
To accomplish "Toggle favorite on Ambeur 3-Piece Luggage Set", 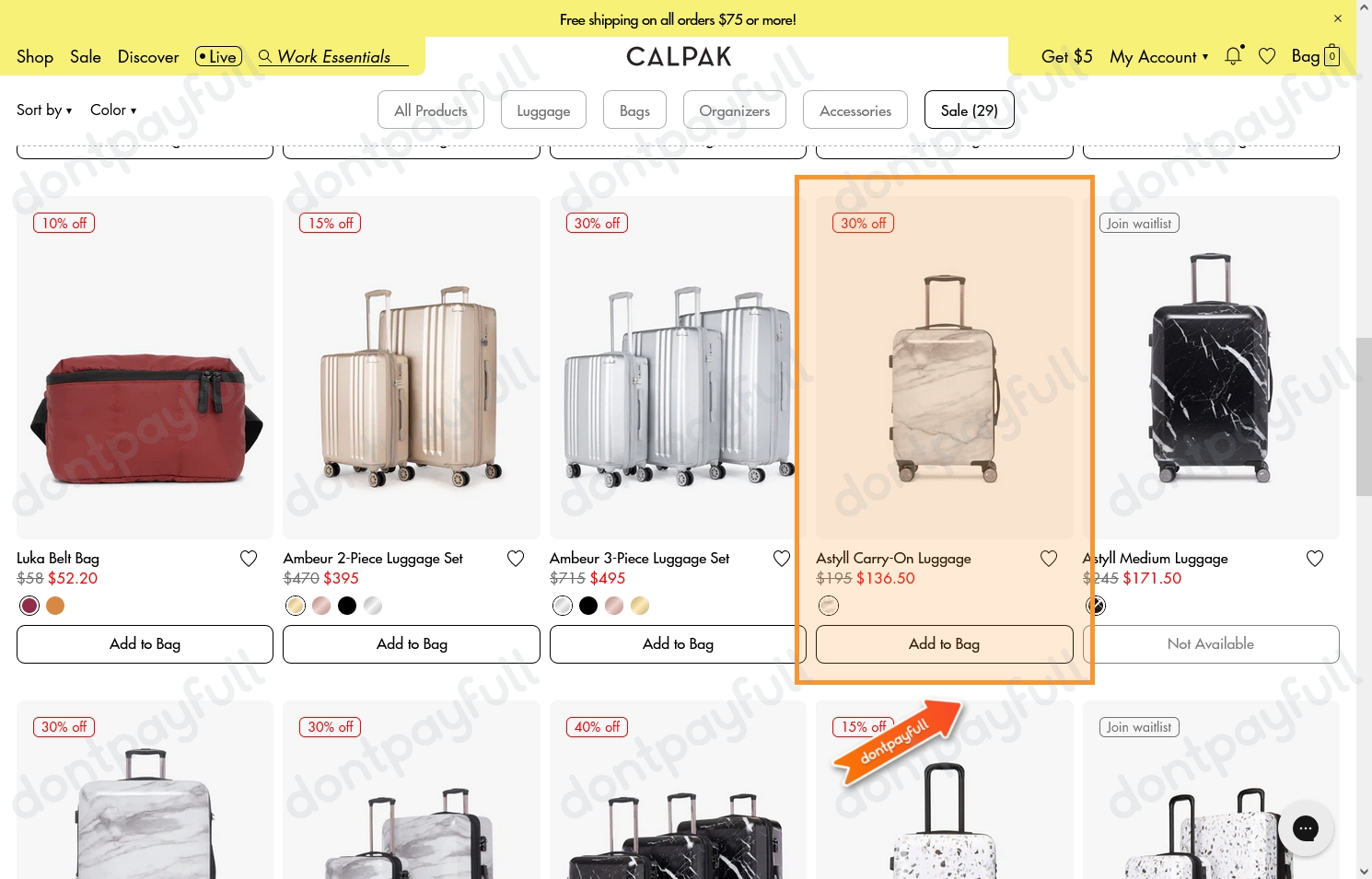I will click(782, 558).
